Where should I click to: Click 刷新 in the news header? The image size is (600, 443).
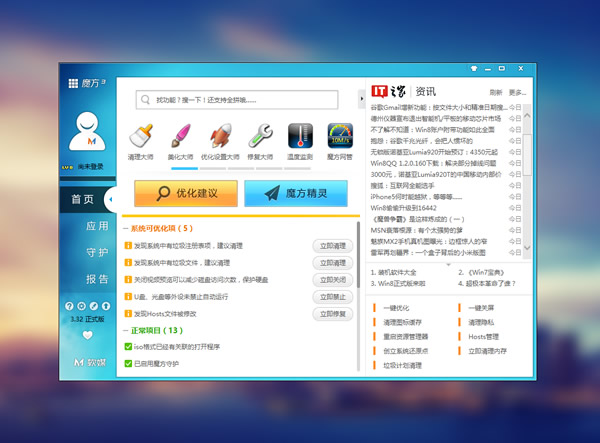point(496,92)
